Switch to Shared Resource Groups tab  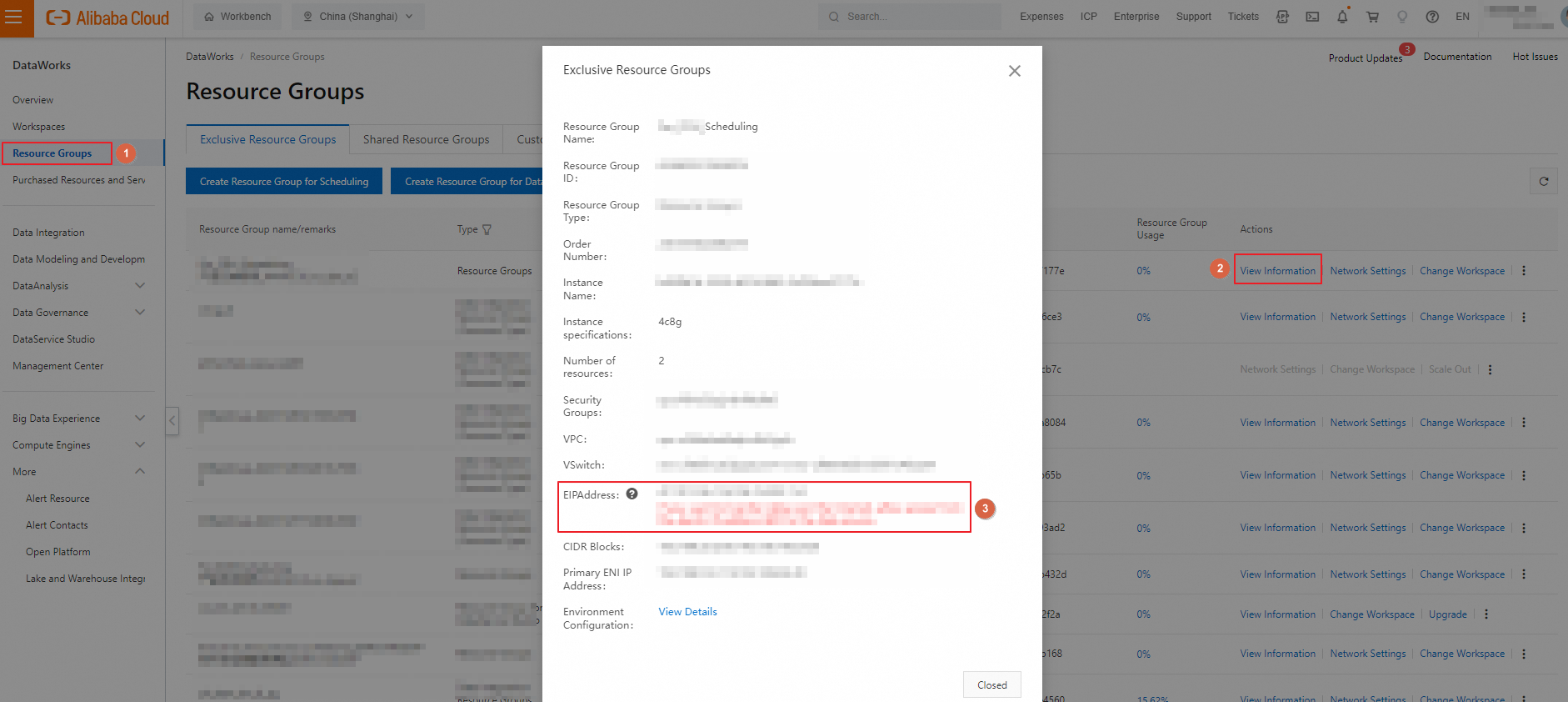427,139
